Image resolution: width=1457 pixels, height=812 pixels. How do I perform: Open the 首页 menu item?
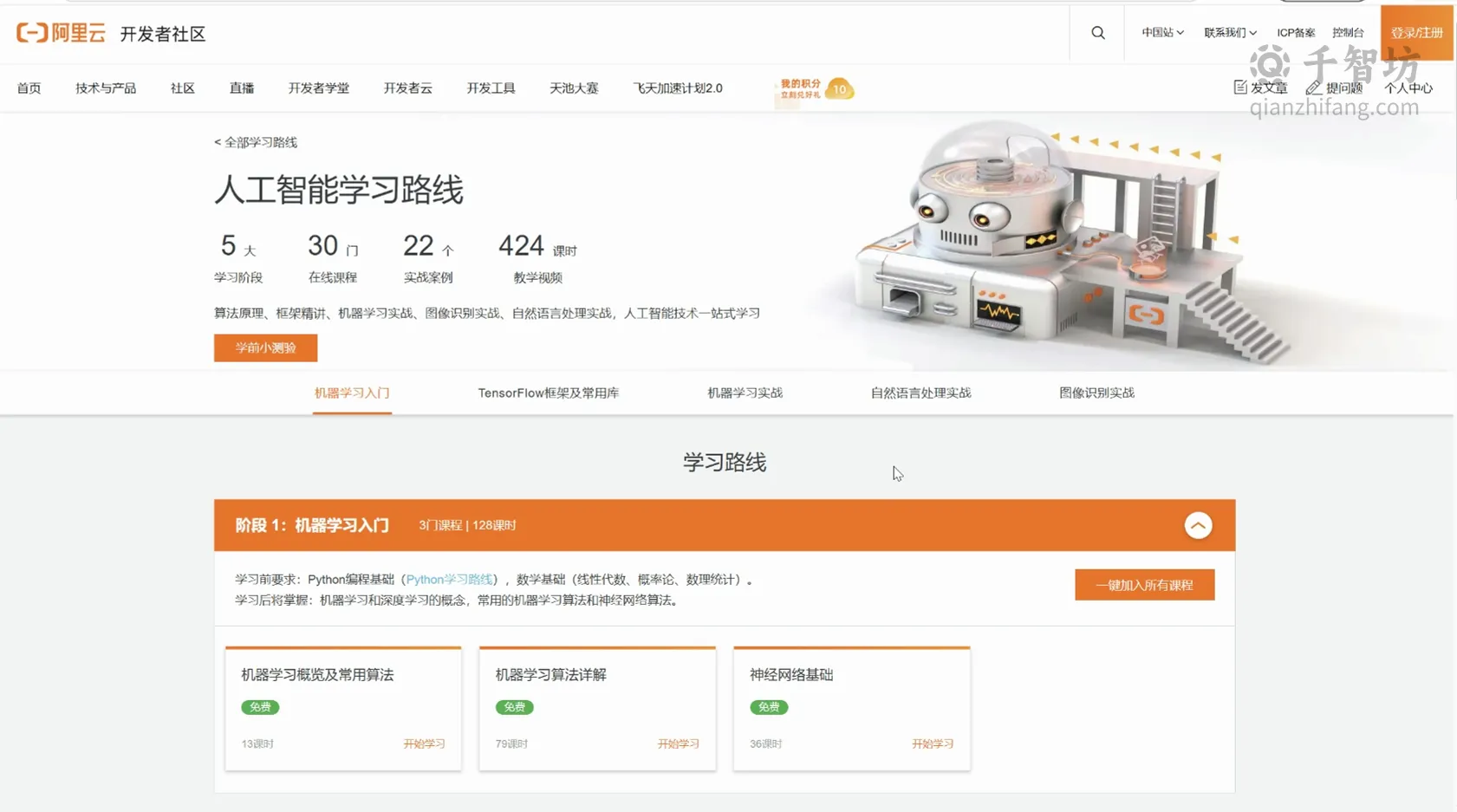click(29, 88)
